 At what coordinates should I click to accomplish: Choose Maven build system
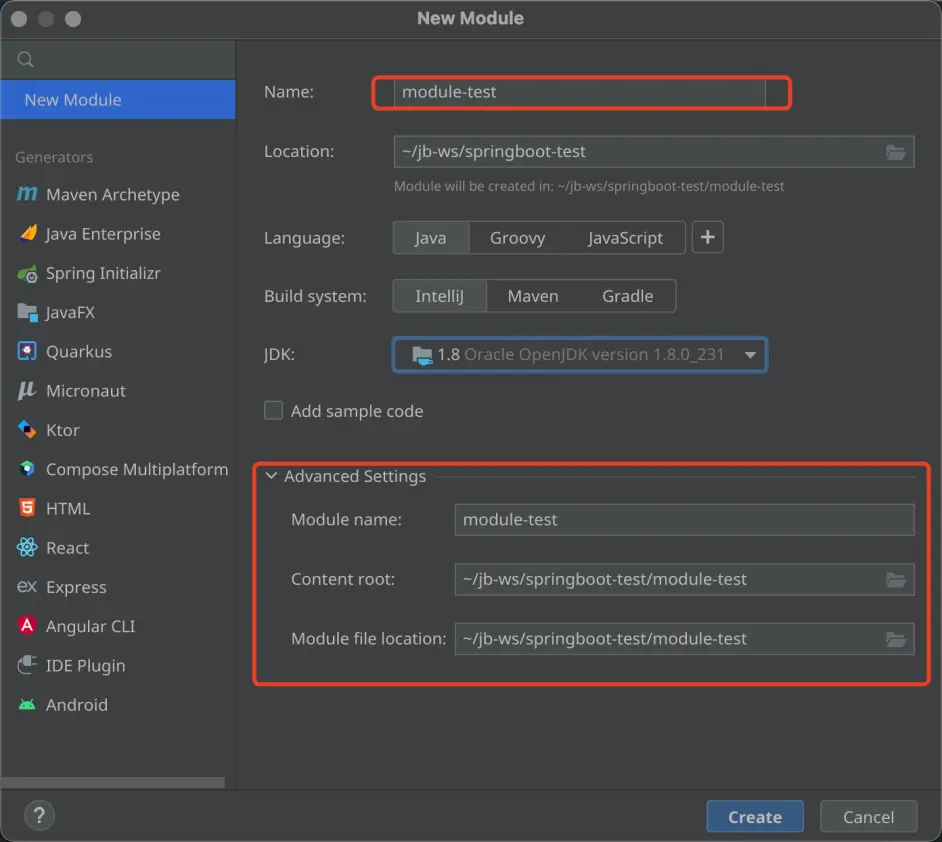(x=533, y=295)
